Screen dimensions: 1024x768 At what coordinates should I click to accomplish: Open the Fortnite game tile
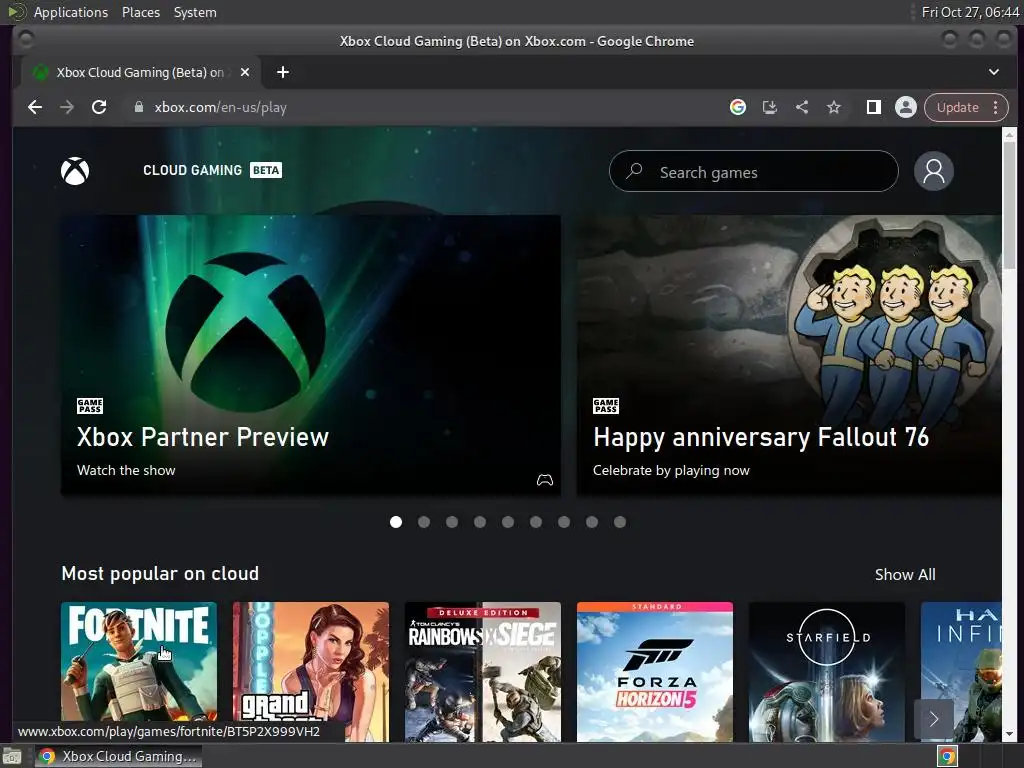(x=138, y=671)
